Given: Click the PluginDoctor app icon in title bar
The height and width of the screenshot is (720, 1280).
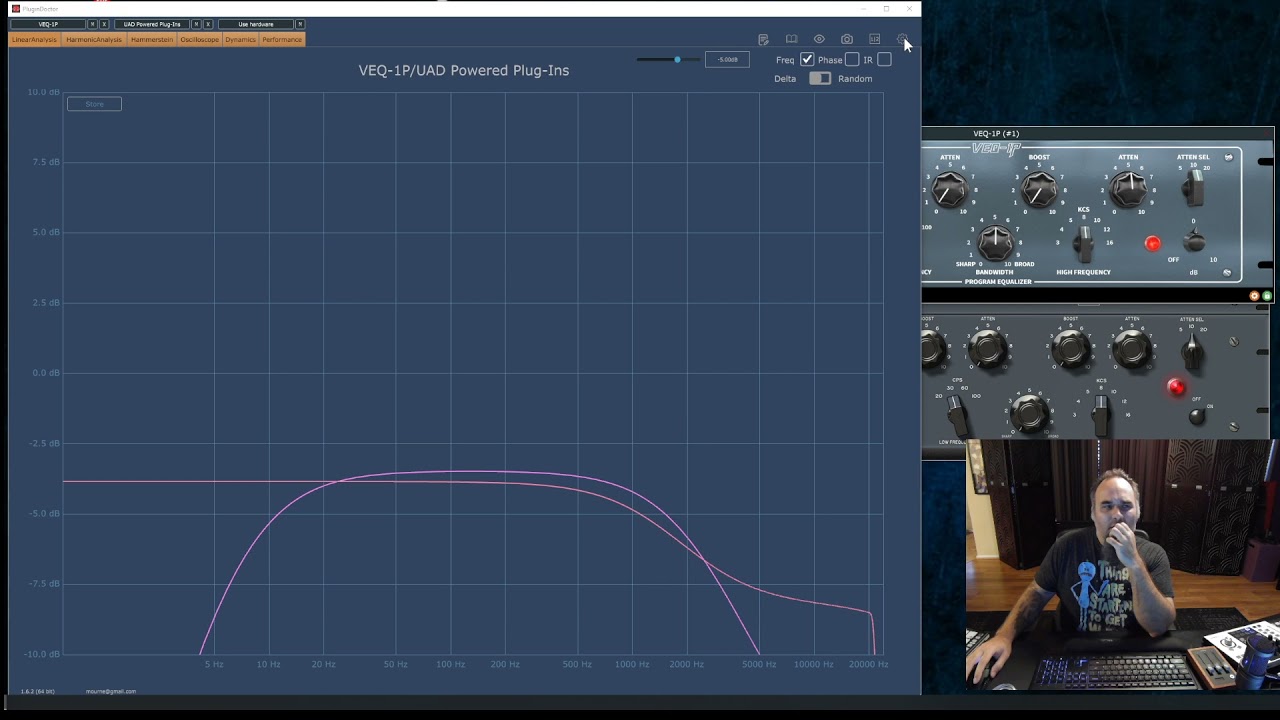Looking at the screenshot, I should coord(15,8).
